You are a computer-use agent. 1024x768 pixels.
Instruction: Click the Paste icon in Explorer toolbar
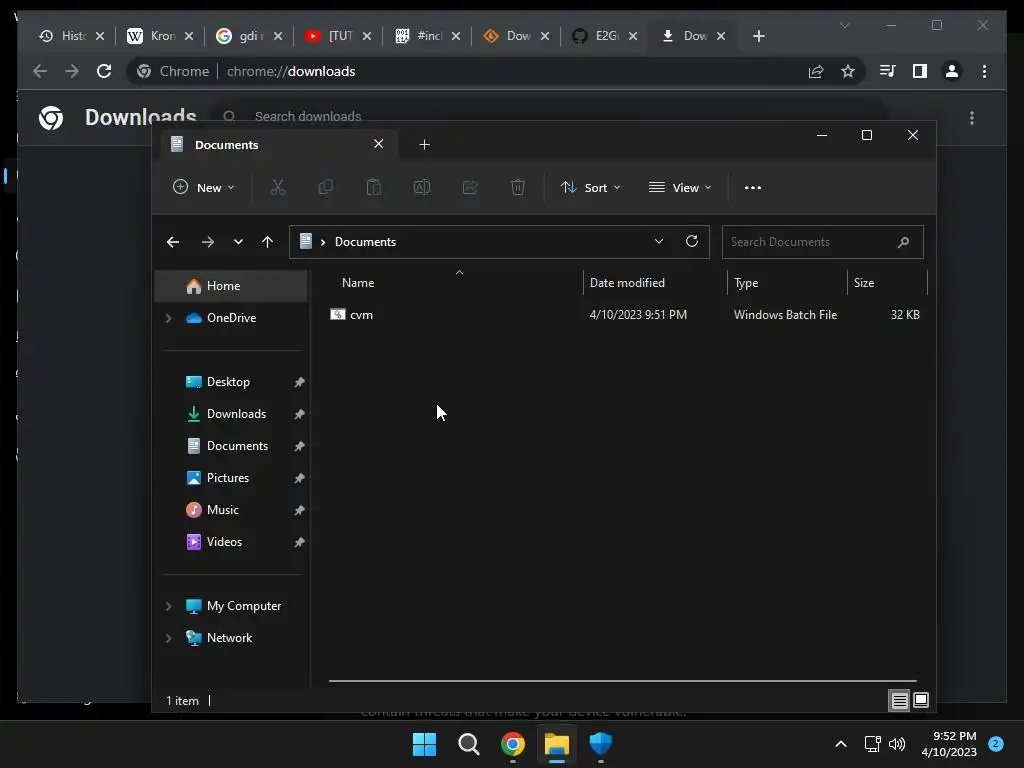pyautogui.click(x=374, y=187)
